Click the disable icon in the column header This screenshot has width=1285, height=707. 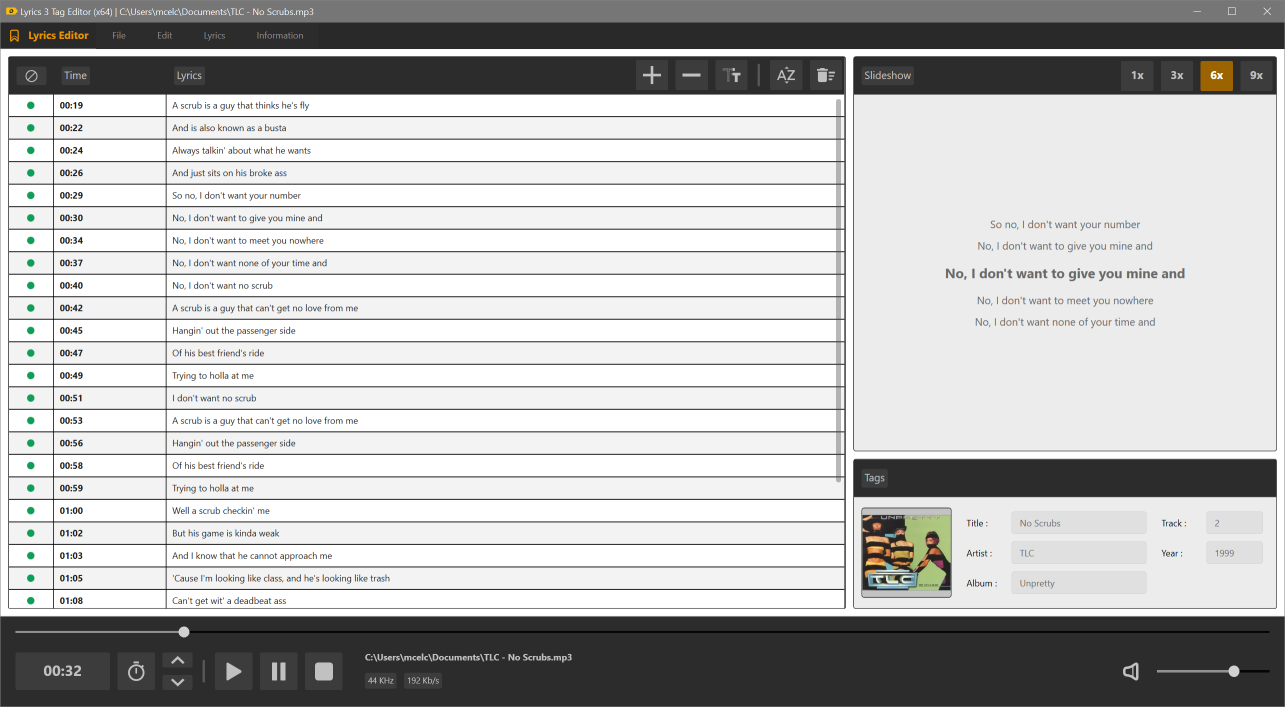tap(31, 75)
